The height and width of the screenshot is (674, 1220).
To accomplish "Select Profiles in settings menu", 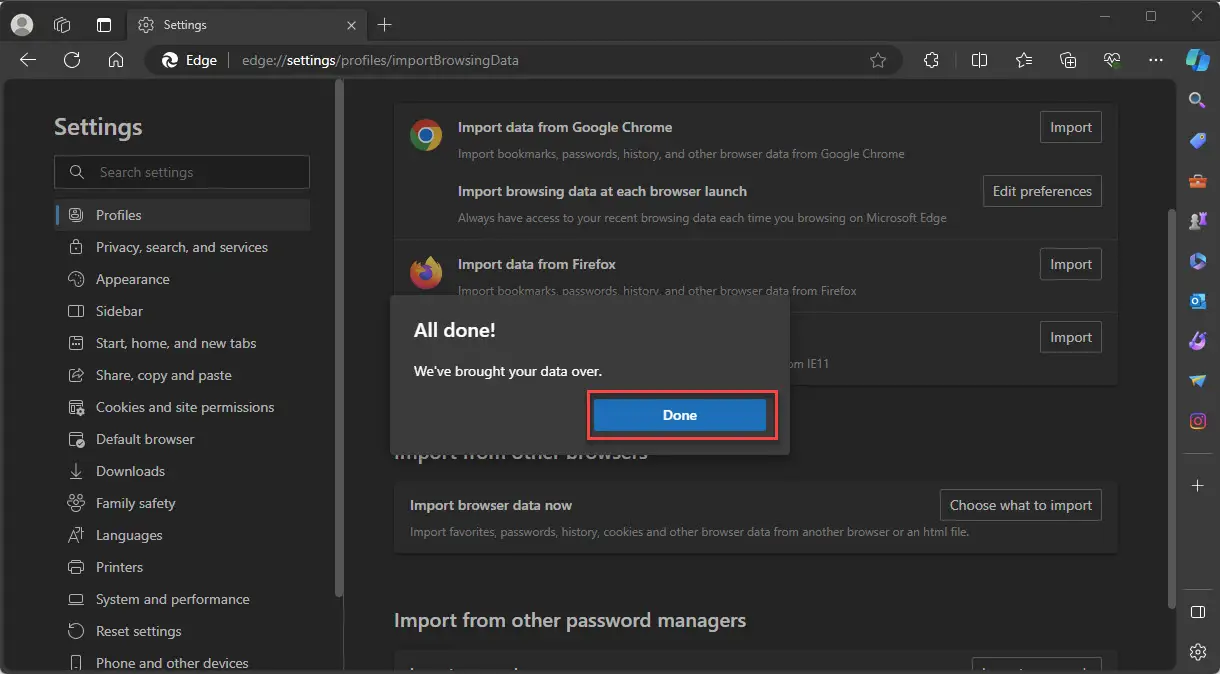I will coord(182,215).
